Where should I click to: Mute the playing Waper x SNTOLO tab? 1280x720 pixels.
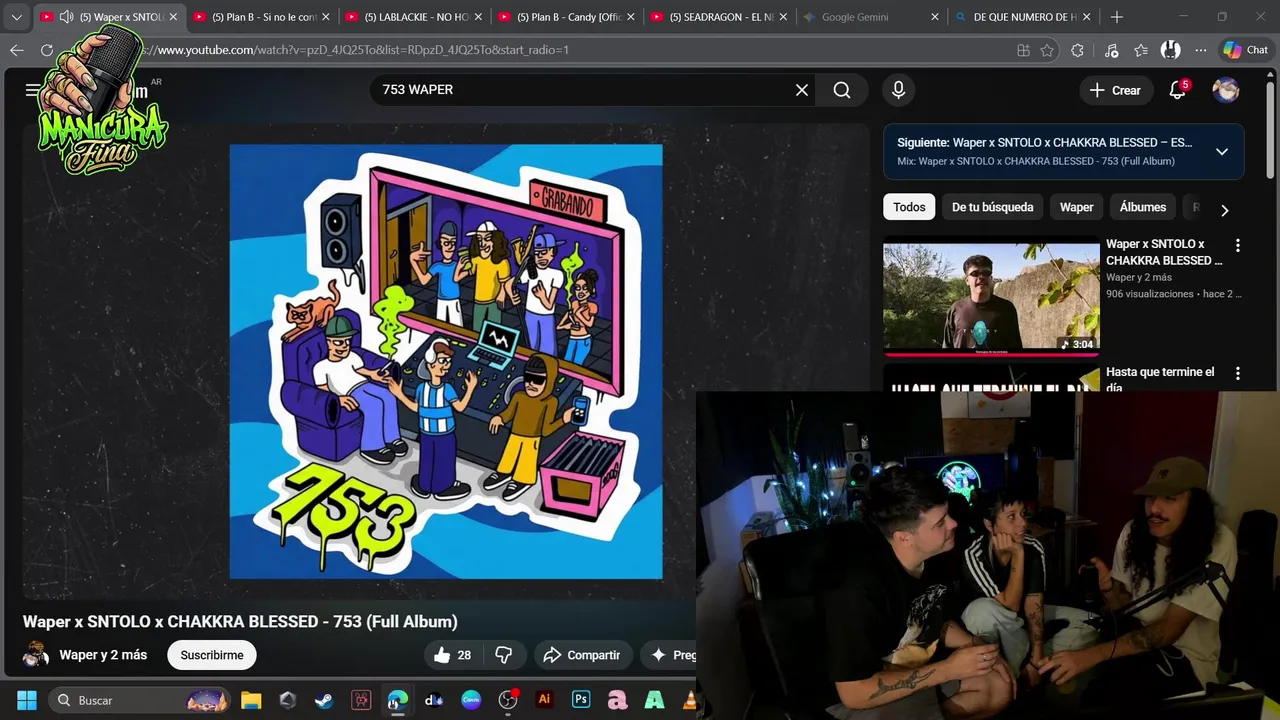pos(66,17)
